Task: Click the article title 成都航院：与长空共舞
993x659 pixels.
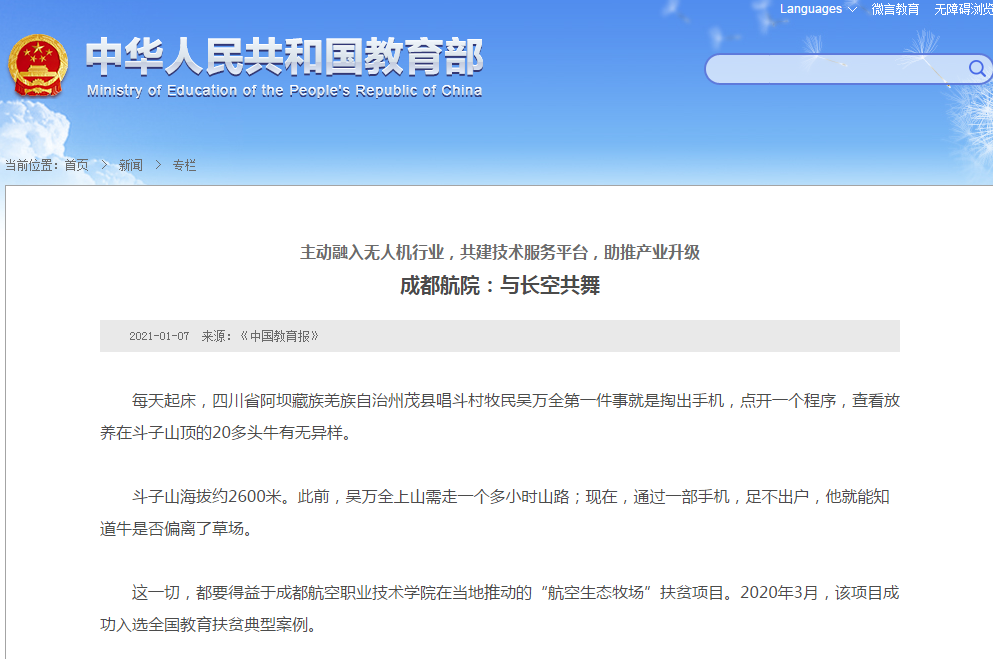Action: tap(500, 286)
